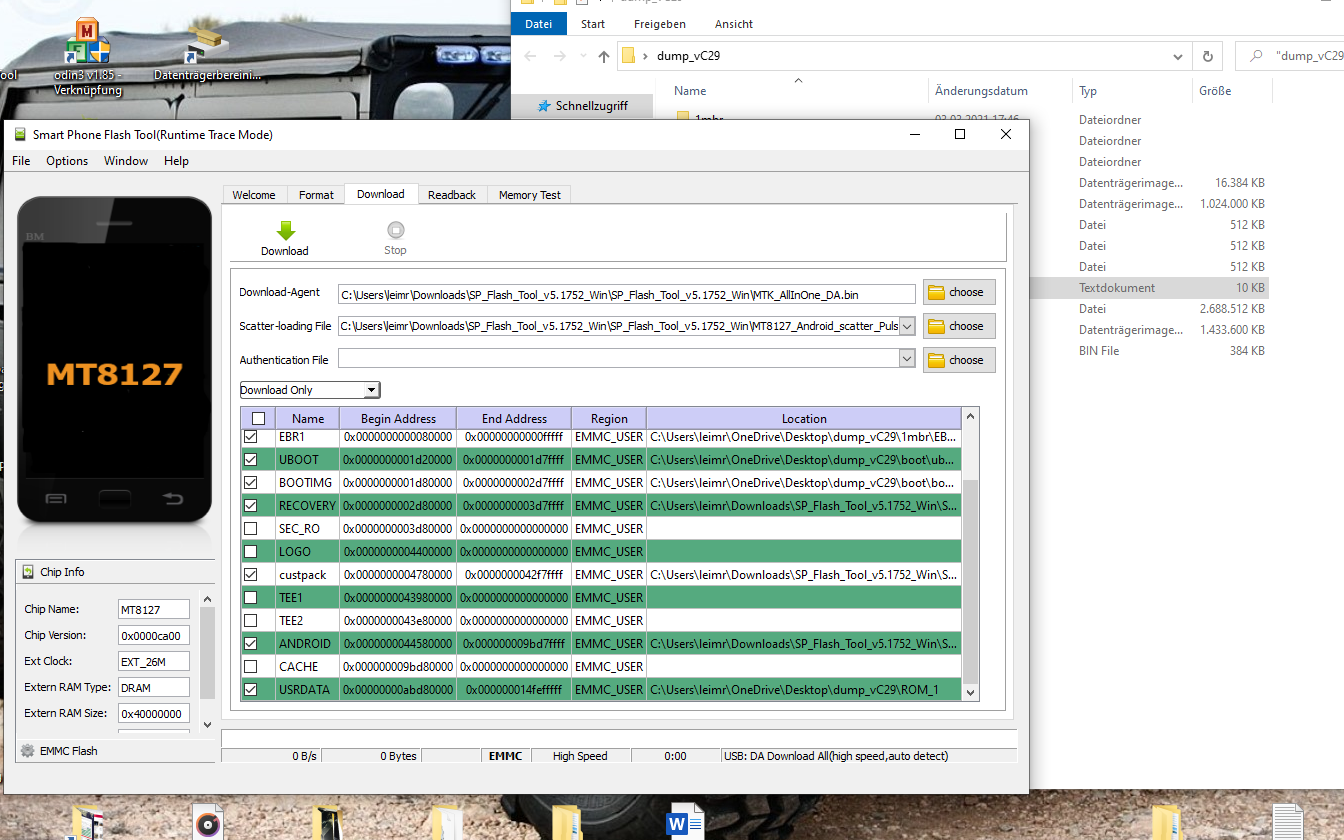Screen dimensions: 1344x840
Task: Select the Textdokument 10 KB row in Explorer
Action: [x=1150, y=288]
